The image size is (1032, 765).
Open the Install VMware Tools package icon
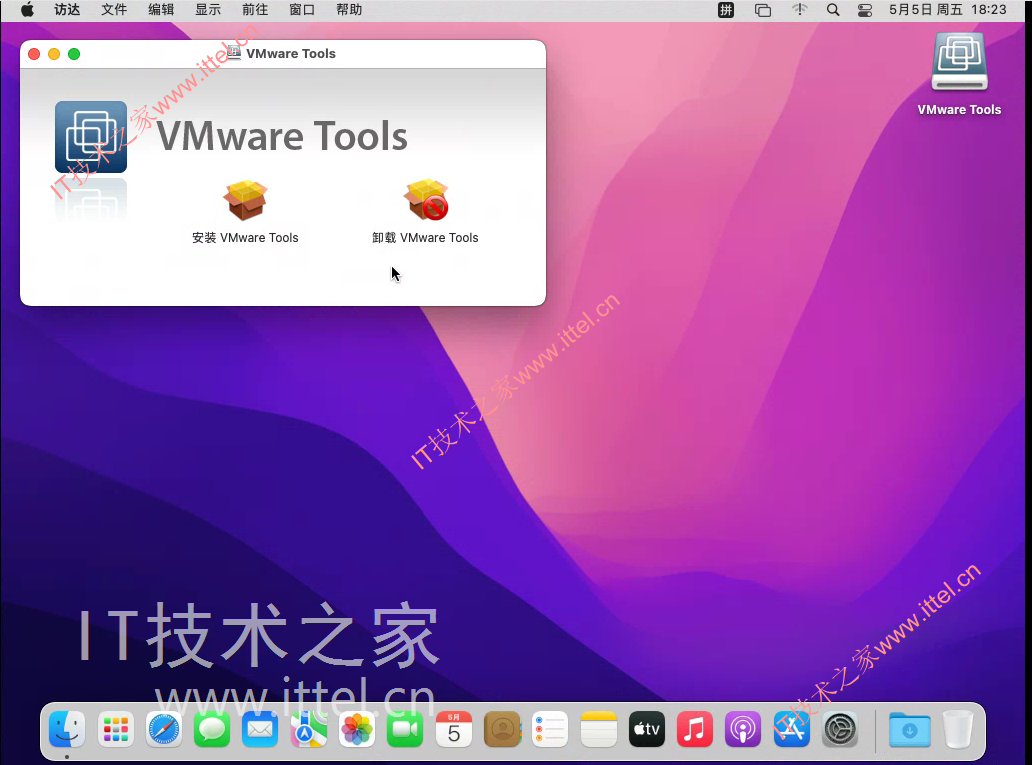pos(245,200)
